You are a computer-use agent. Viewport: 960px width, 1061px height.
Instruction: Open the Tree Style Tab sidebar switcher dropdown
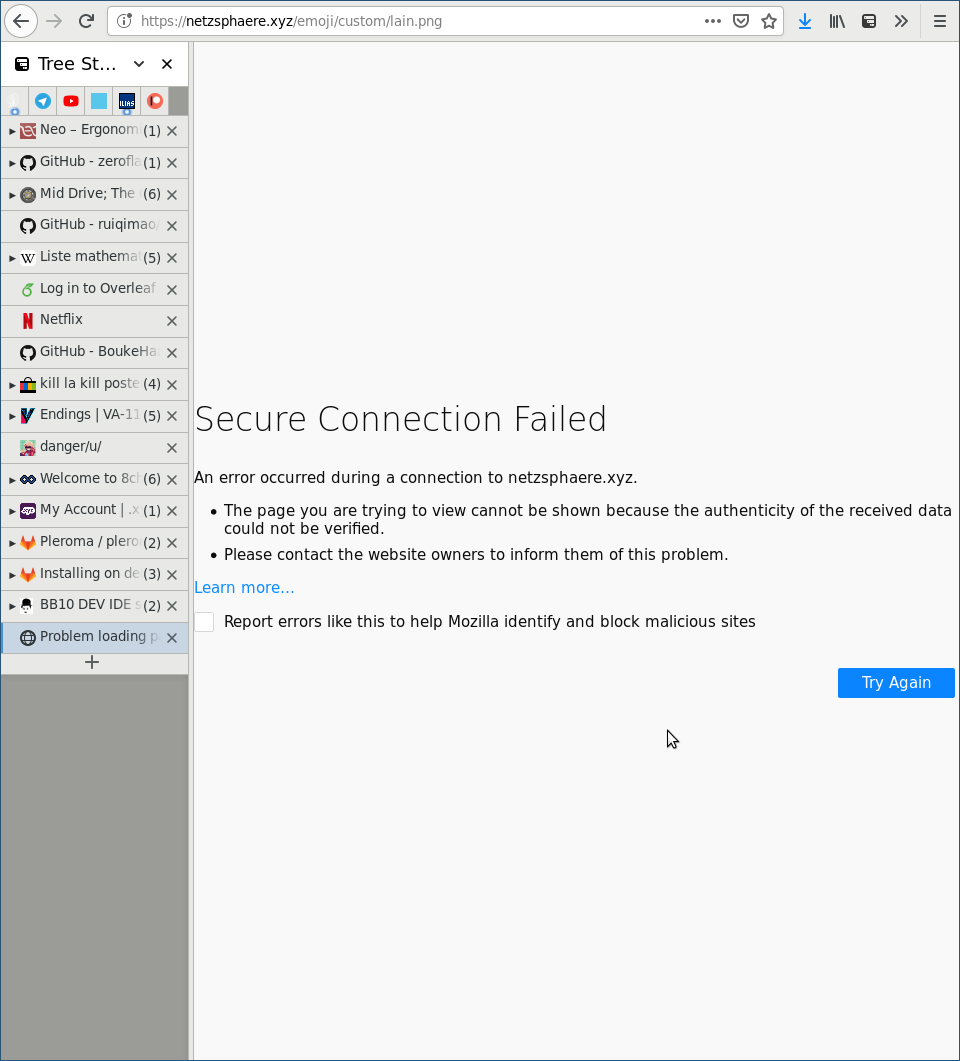(x=139, y=64)
